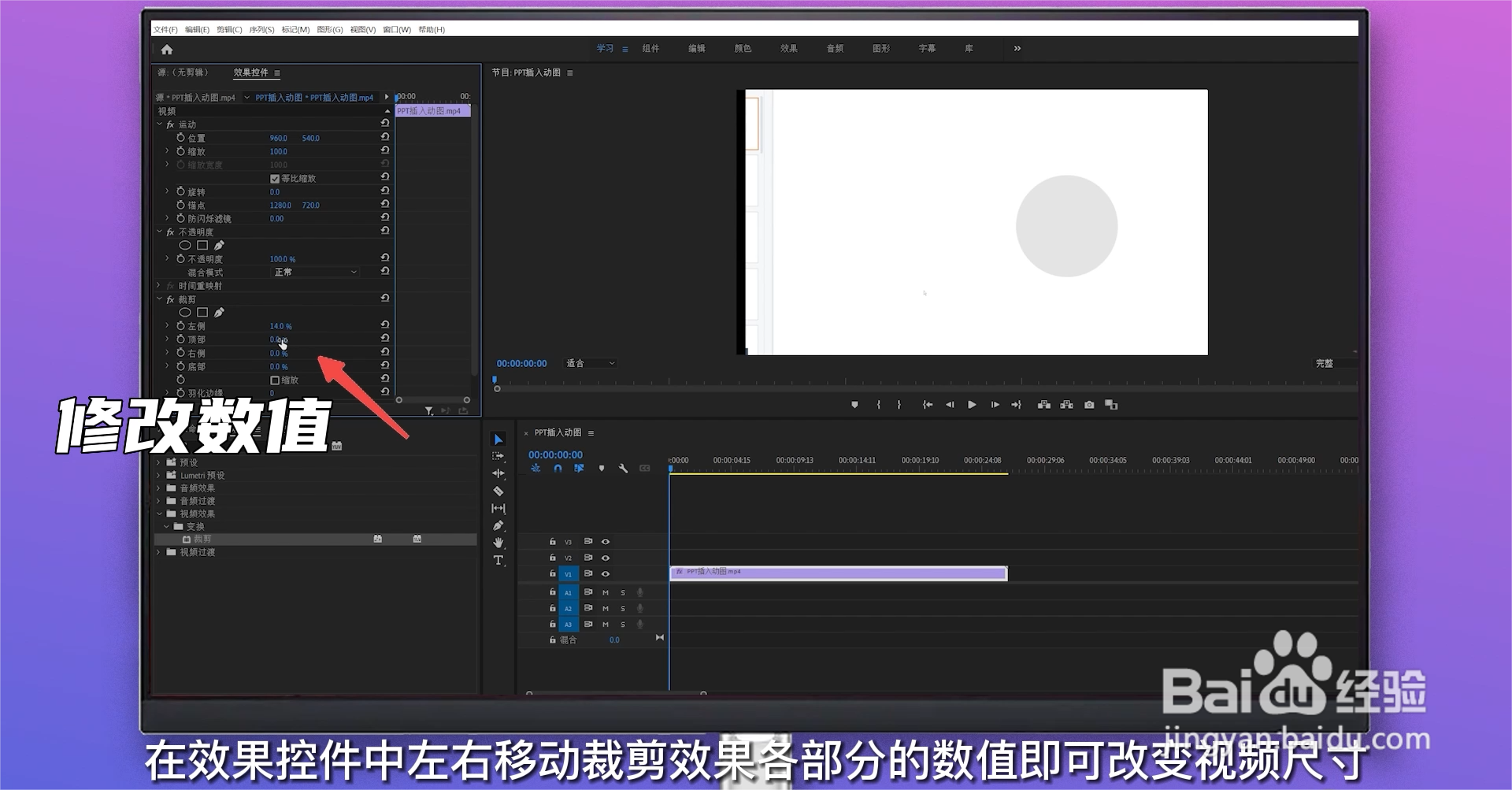Expand the Scale (缩放) property under Motion

(167, 151)
